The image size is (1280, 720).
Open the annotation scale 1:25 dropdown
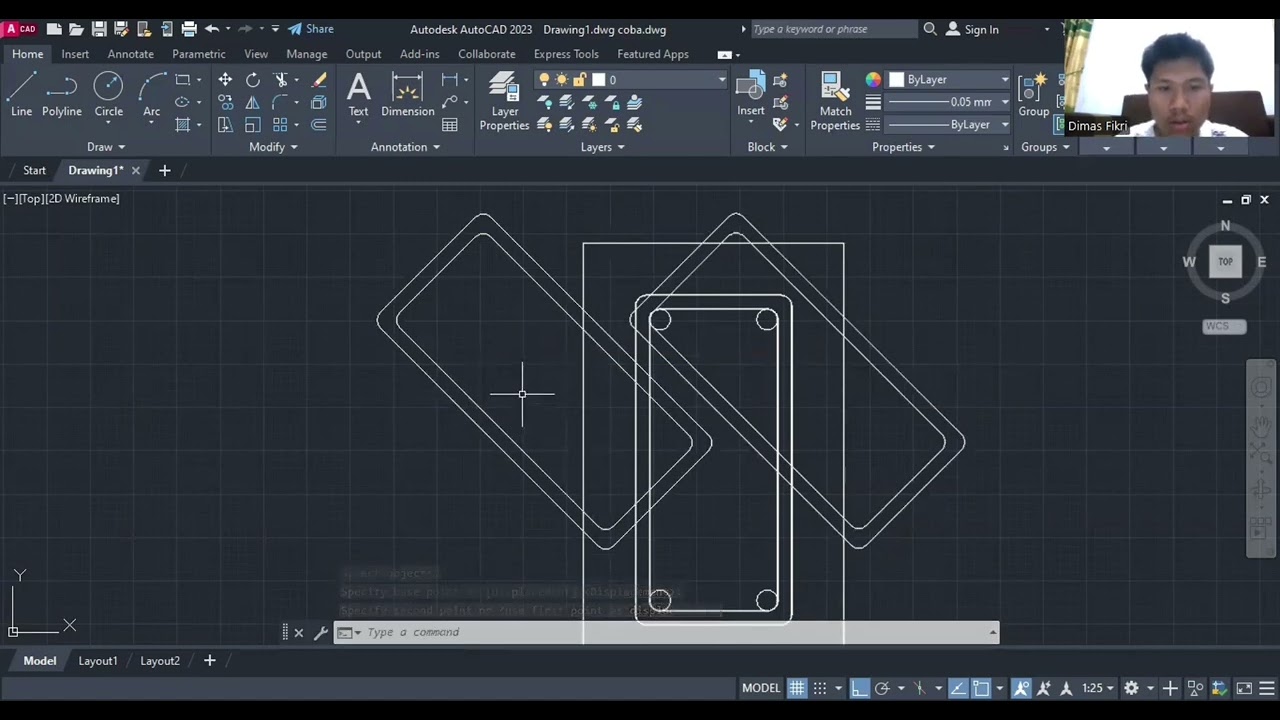(x=1099, y=688)
